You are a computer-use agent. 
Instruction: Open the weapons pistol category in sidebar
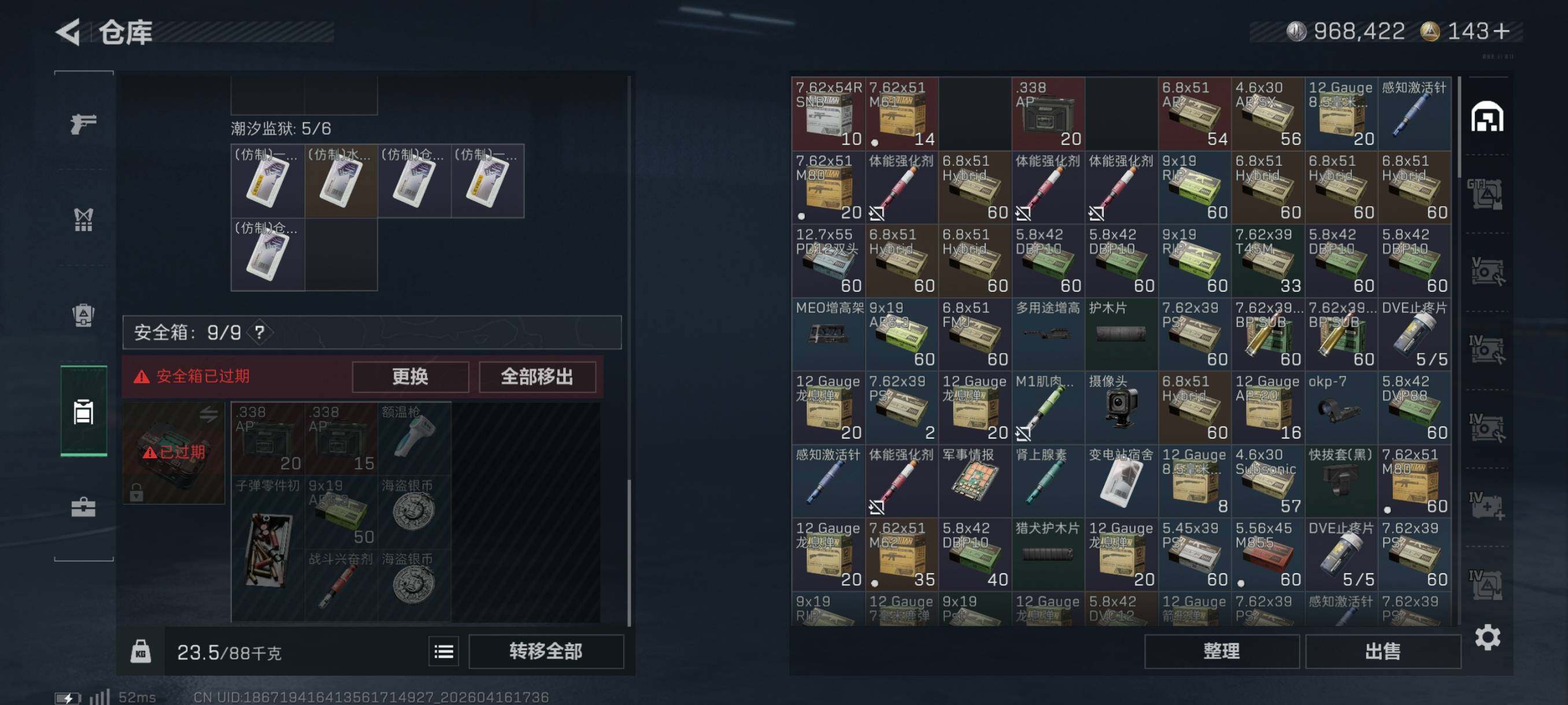click(x=83, y=124)
